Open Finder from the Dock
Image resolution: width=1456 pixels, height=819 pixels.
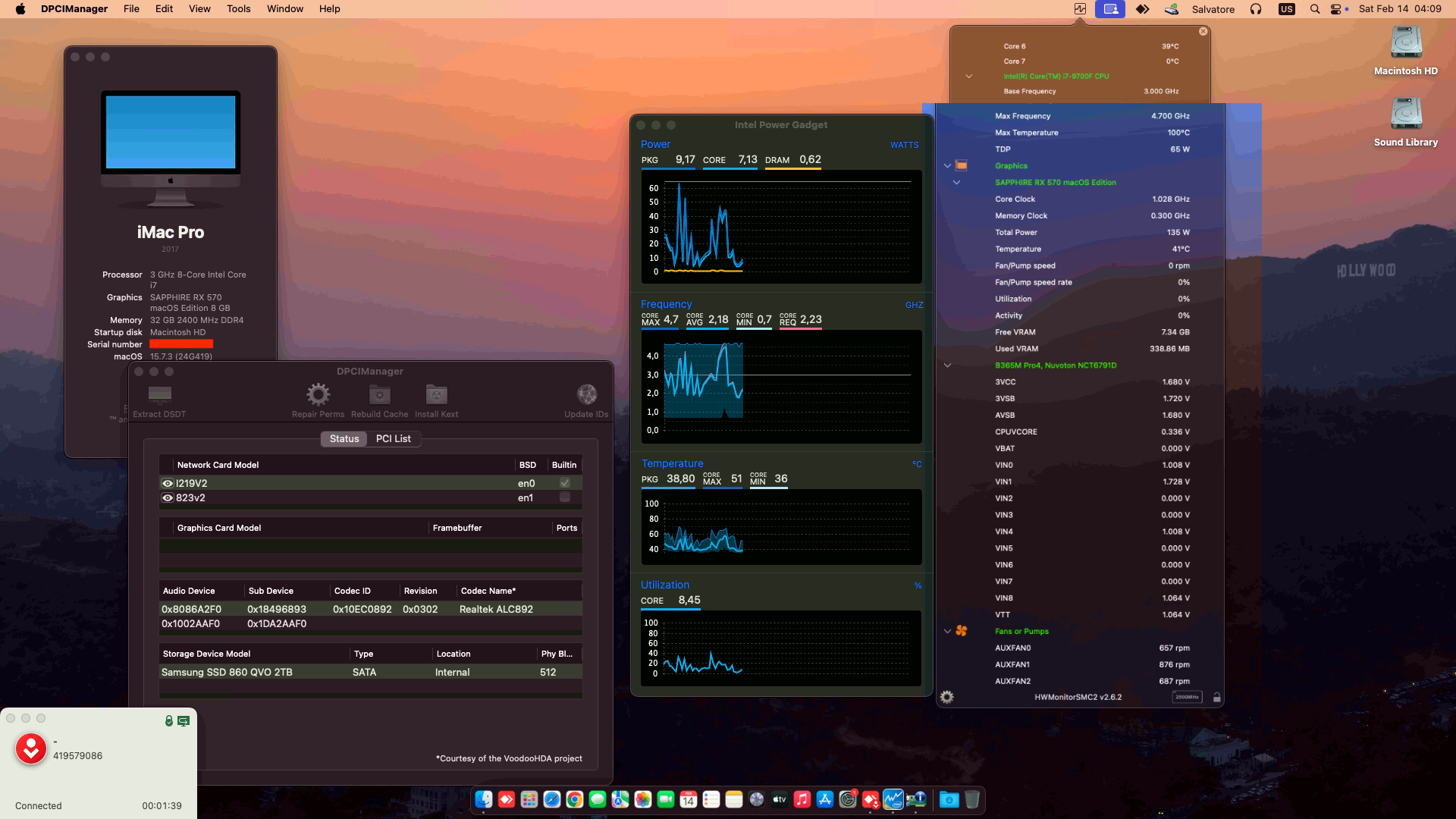(484, 799)
